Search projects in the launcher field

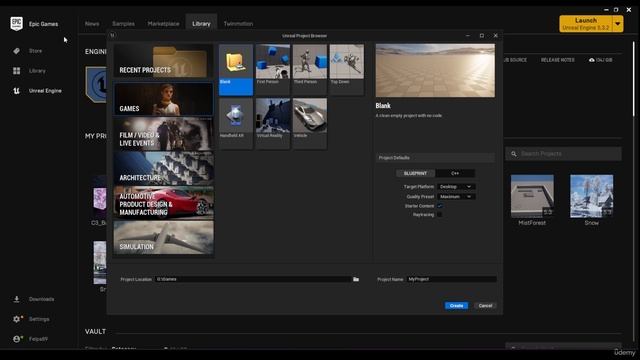(563, 154)
